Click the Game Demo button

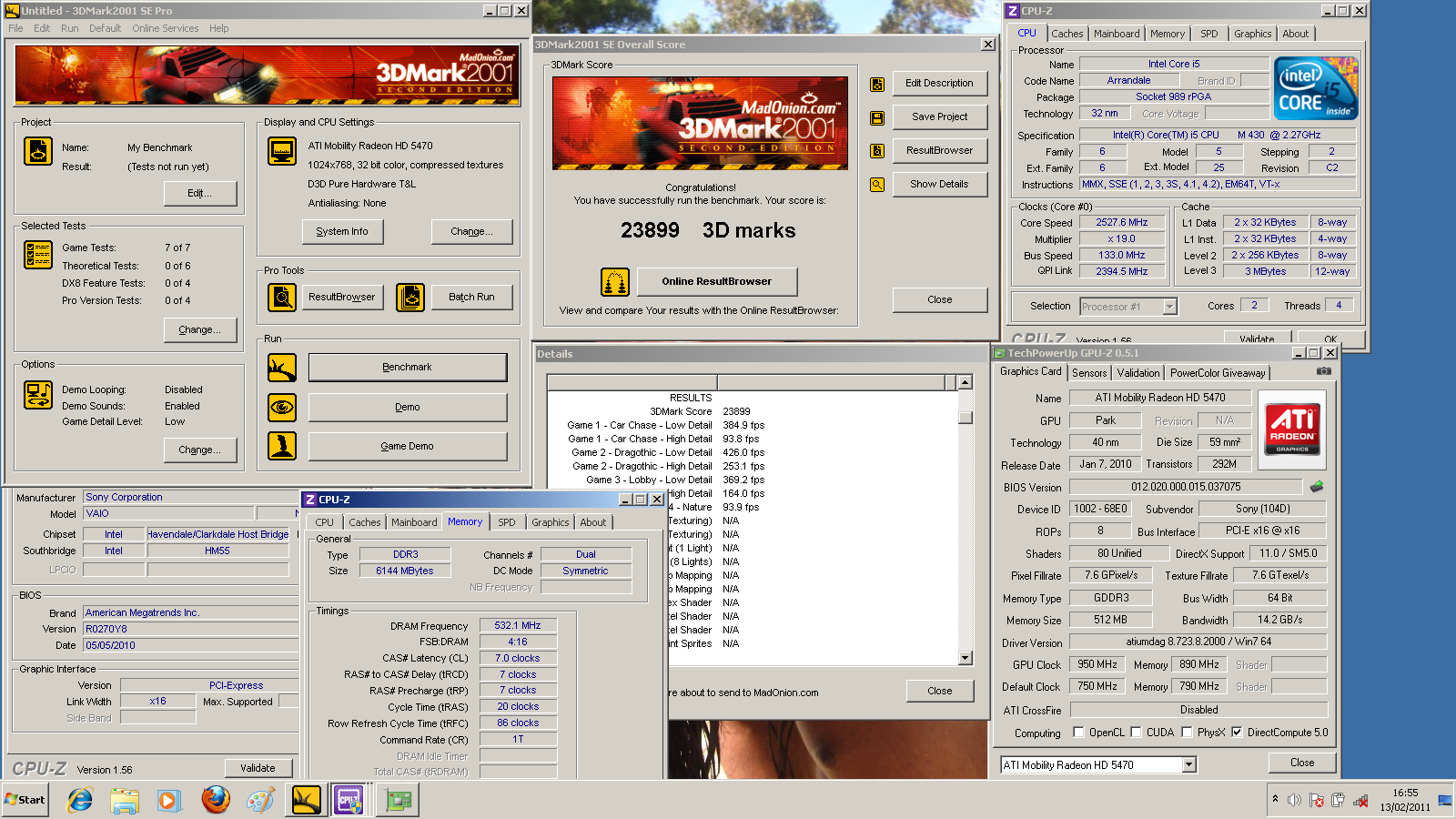coord(408,446)
